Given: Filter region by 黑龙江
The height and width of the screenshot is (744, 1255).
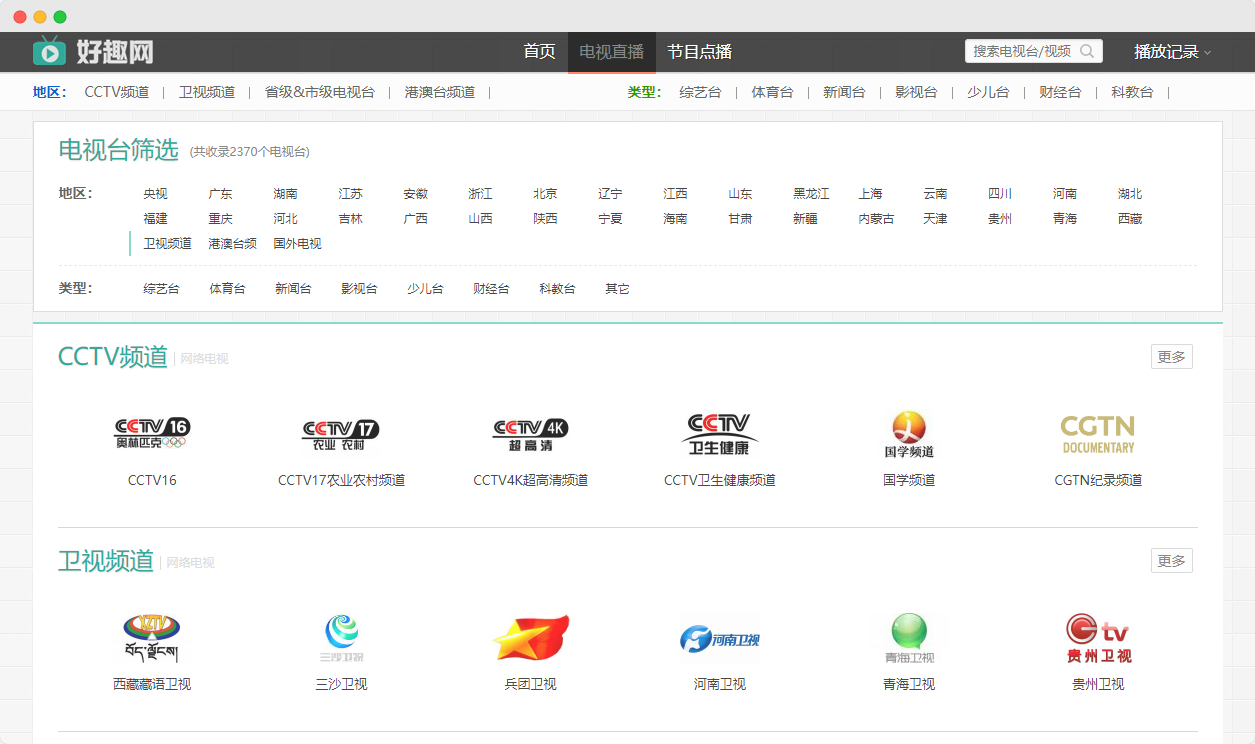Looking at the screenshot, I should pyautogui.click(x=811, y=194).
